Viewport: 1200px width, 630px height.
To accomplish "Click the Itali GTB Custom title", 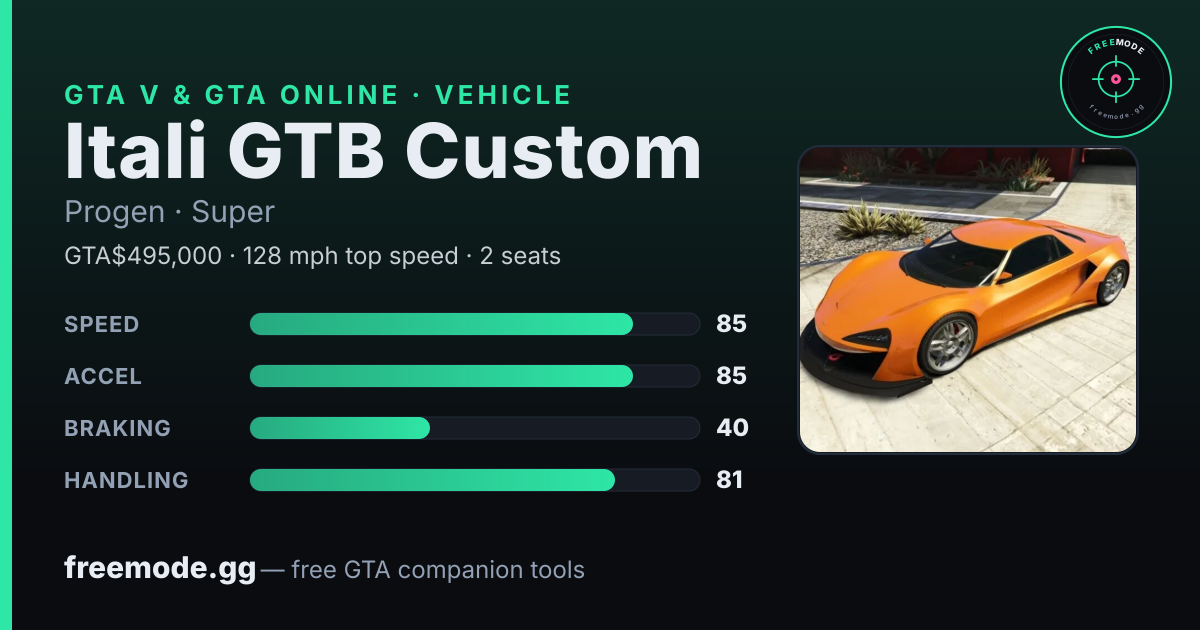I will (x=383, y=152).
